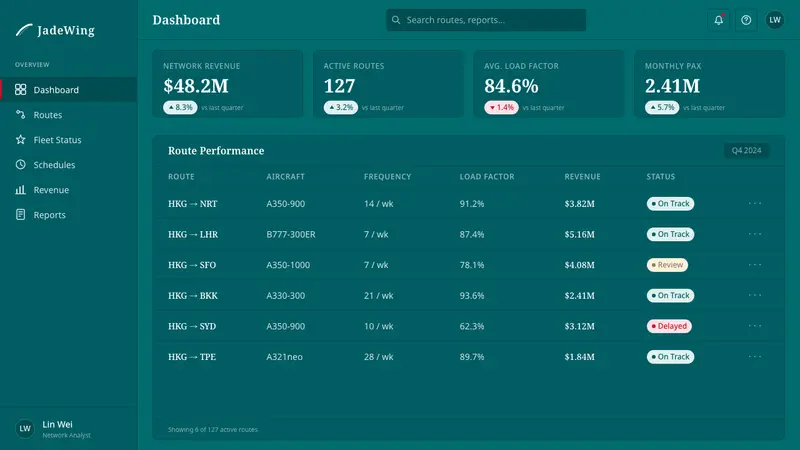The height and width of the screenshot is (450, 800).
Task: Sort by FREQUENCY column header
Action: tap(387, 177)
